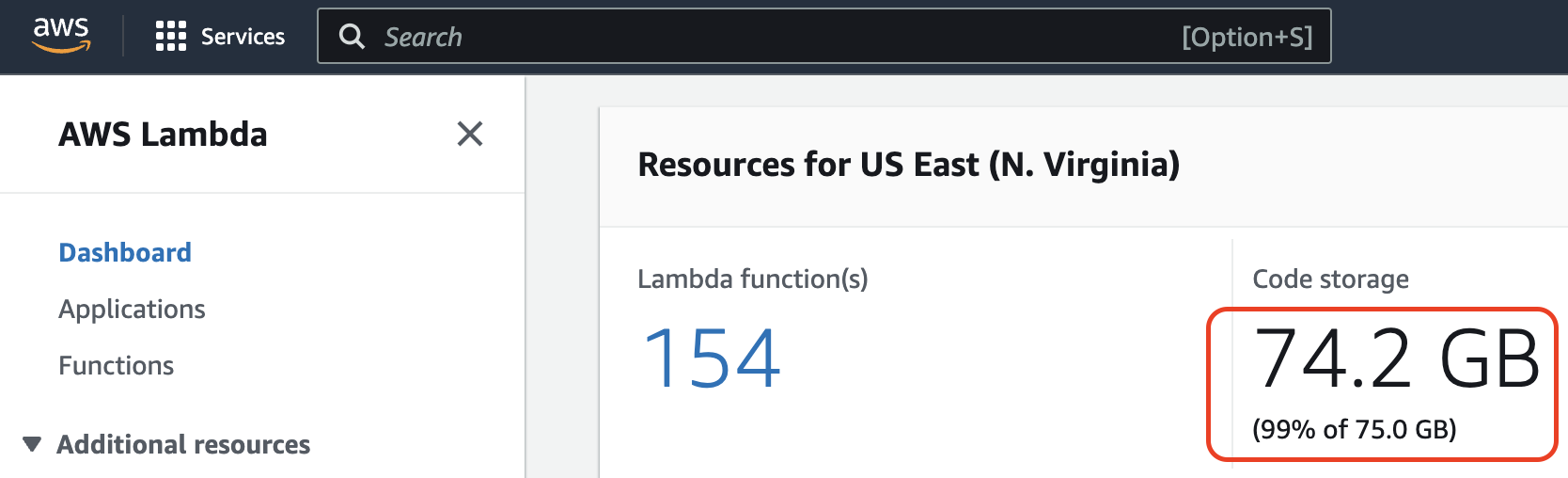Click the AWS Lambda sidebar title
The height and width of the screenshot is (478, 1568).
pos(163,135)
